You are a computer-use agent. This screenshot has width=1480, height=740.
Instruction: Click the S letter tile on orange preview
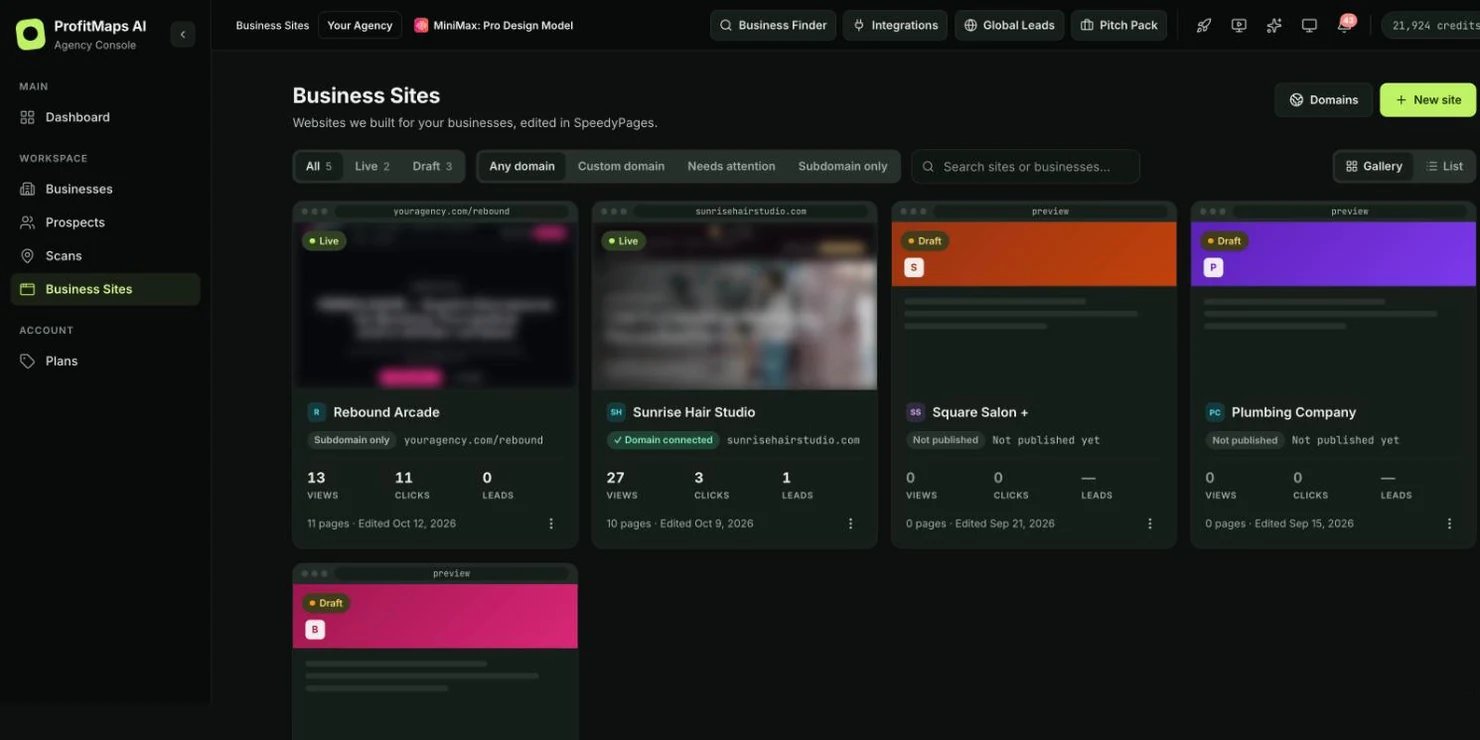tap(914, 267)
